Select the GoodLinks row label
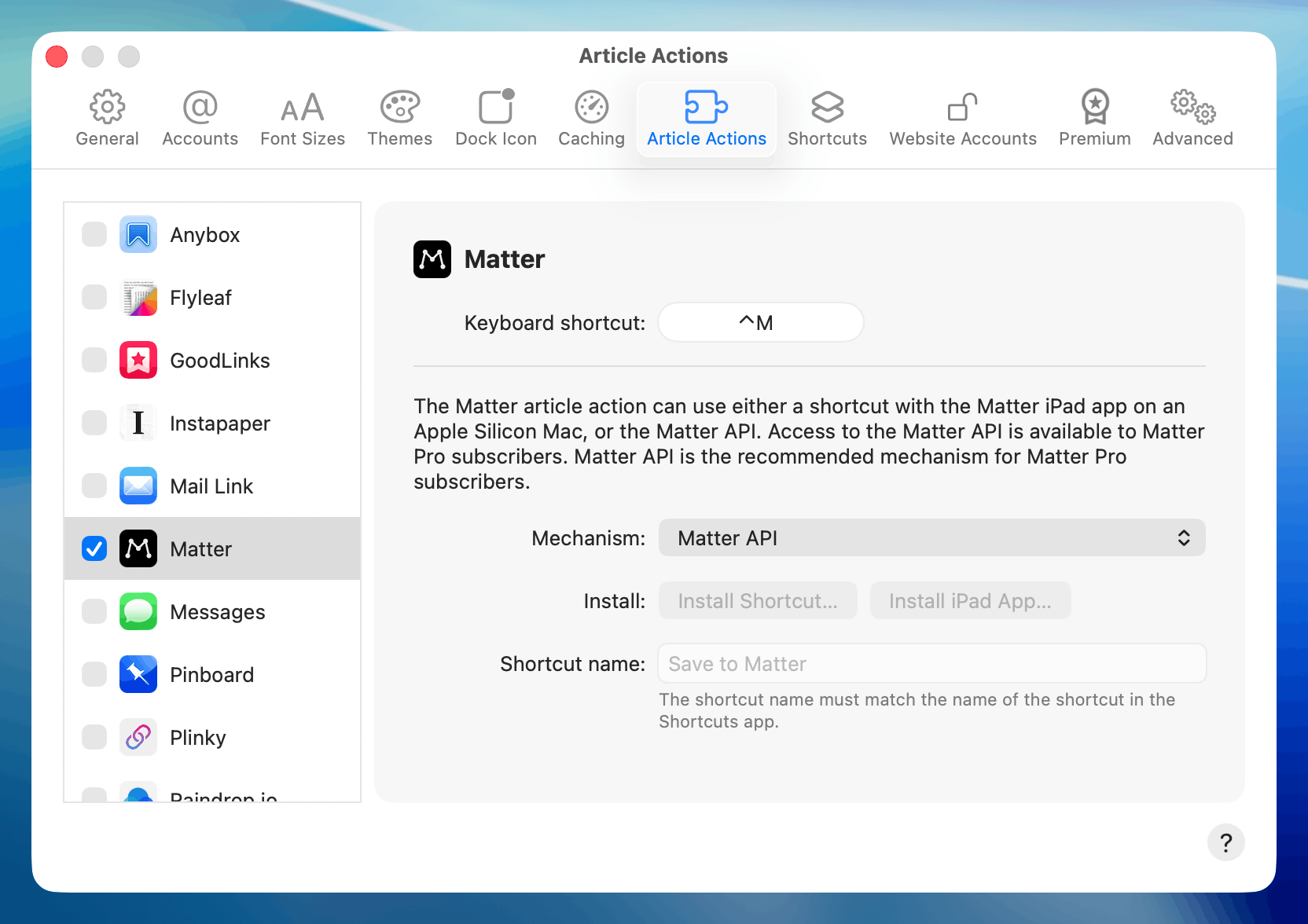Viewport: 1308px width, 924px height. click(x=220, y=360)
